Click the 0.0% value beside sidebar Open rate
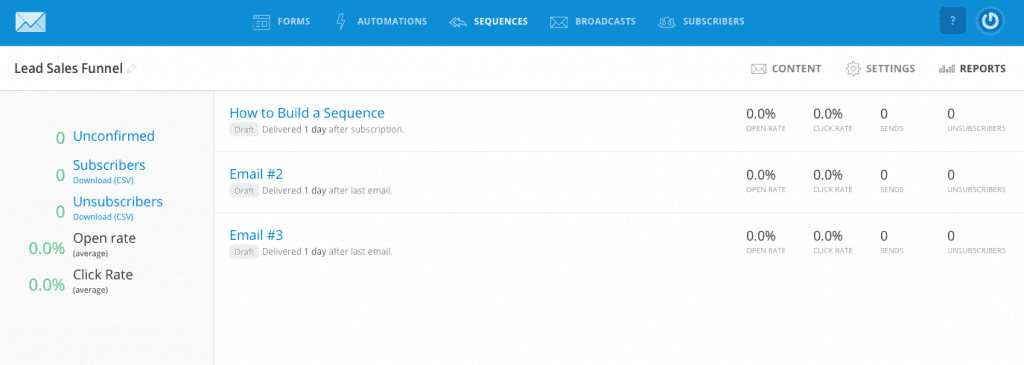 click(x=46, y=249)
